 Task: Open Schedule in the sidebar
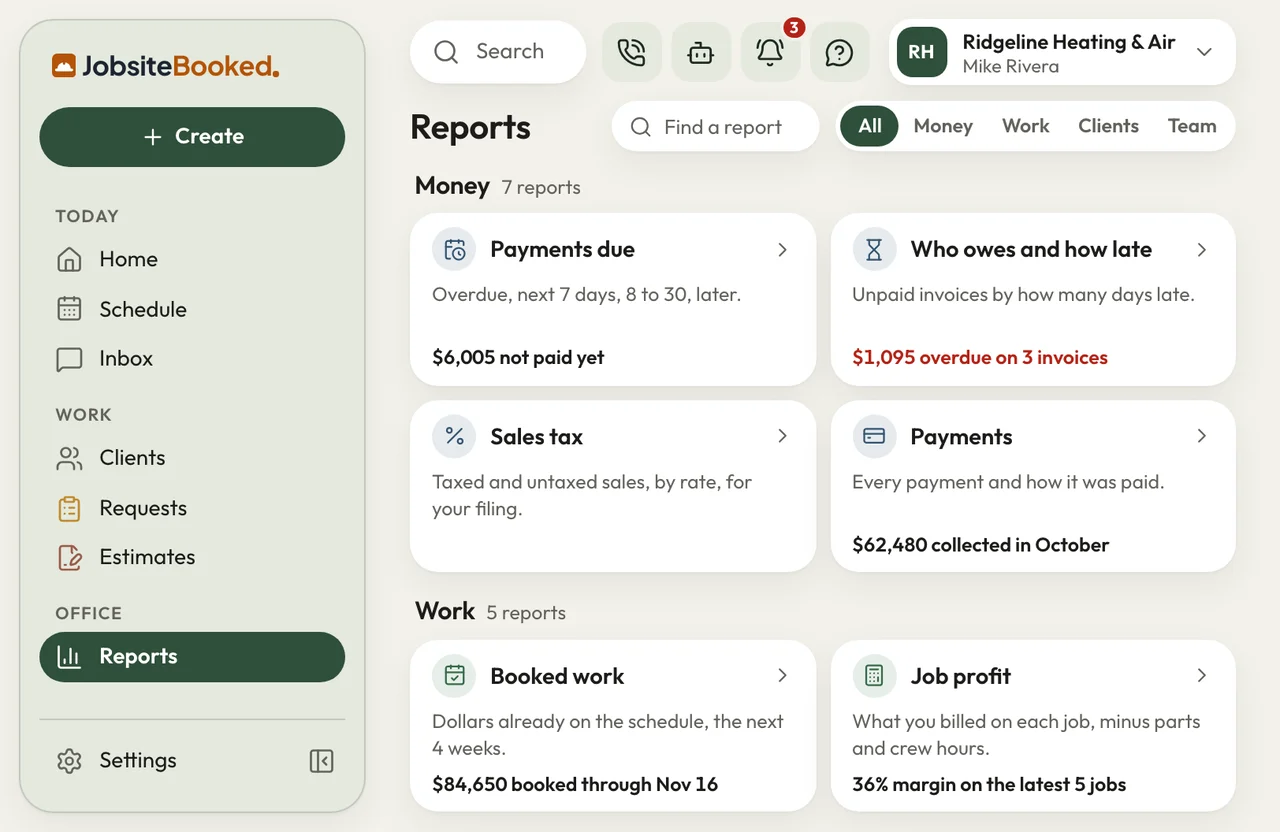tap(192, 309)
